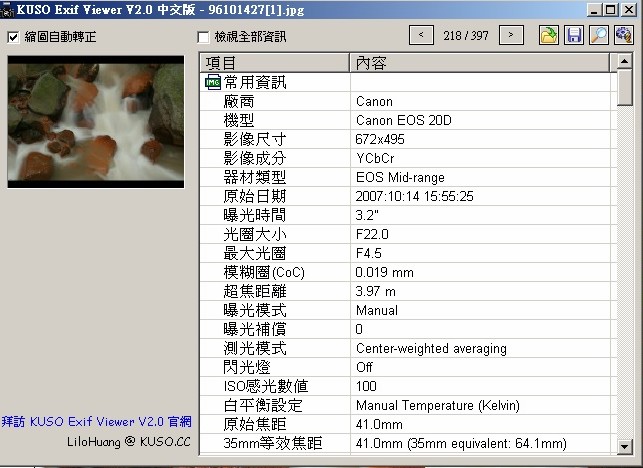Click the 項目 column header

275,63
